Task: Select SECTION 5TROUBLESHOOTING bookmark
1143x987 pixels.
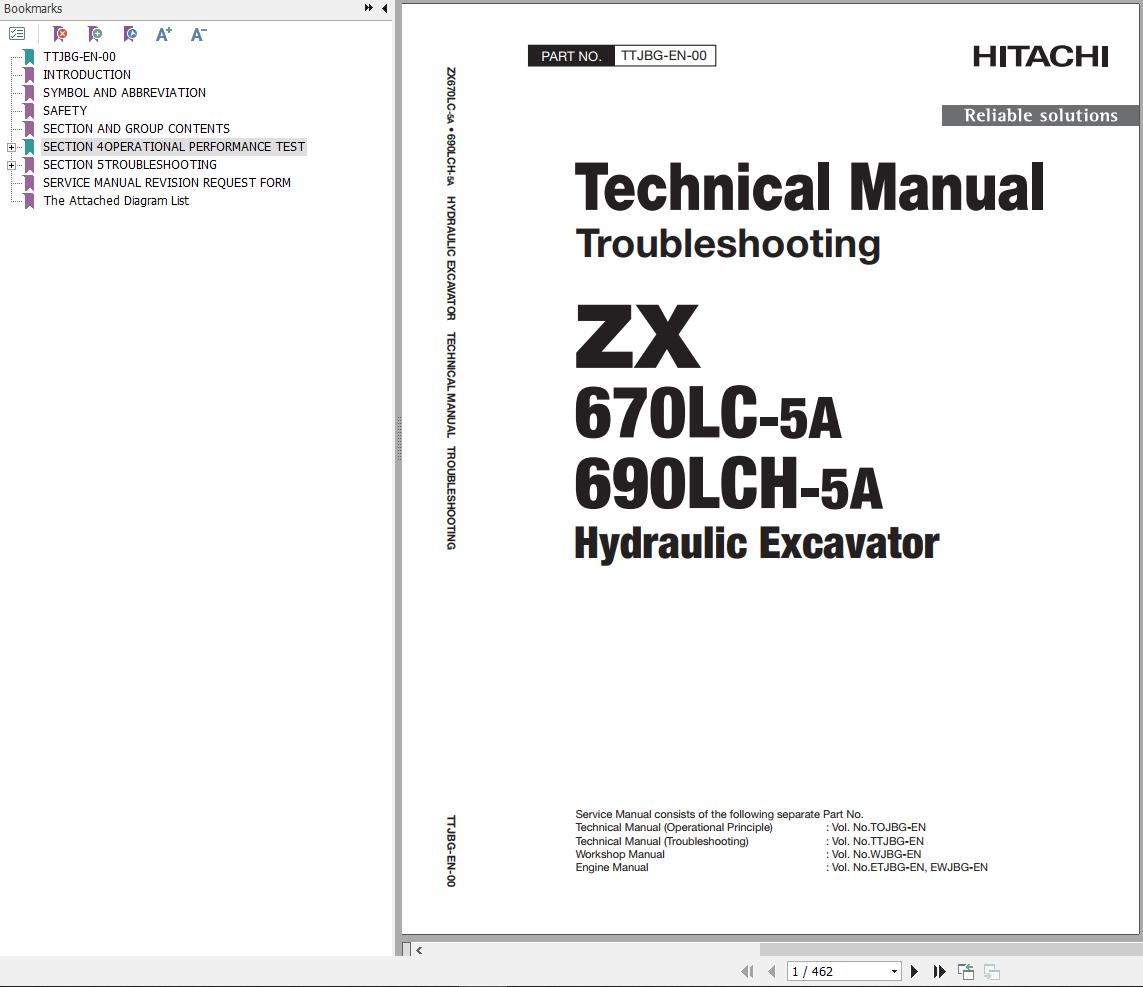Action: pyautogui.click(x=130, y=165)
